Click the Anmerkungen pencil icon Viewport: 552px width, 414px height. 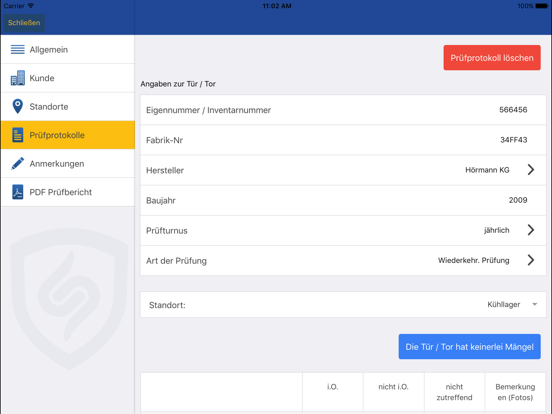(18, 163)
